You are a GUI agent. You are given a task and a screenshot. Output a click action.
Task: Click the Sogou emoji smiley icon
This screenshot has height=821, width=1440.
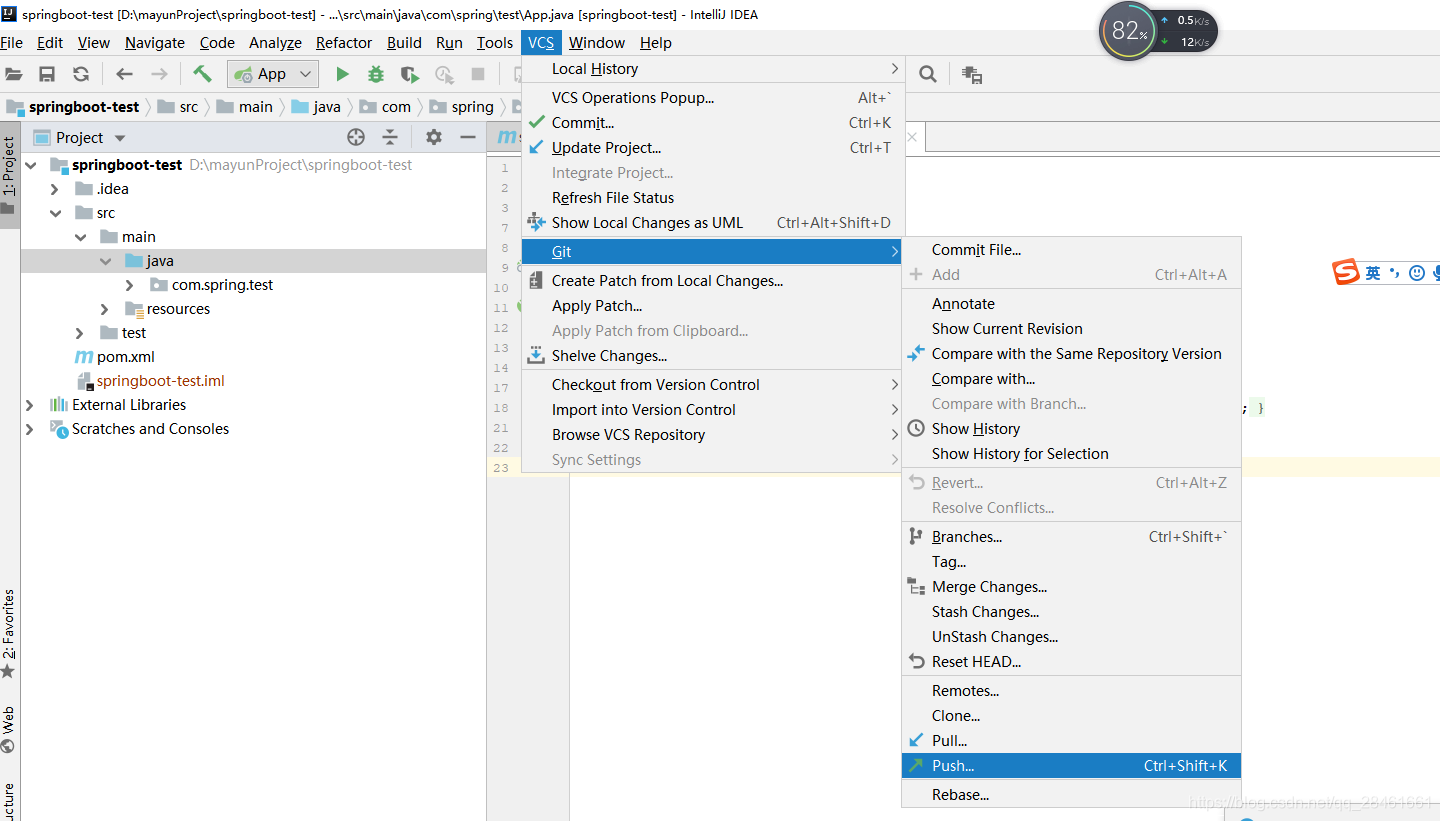click(x=1416, y=272)
